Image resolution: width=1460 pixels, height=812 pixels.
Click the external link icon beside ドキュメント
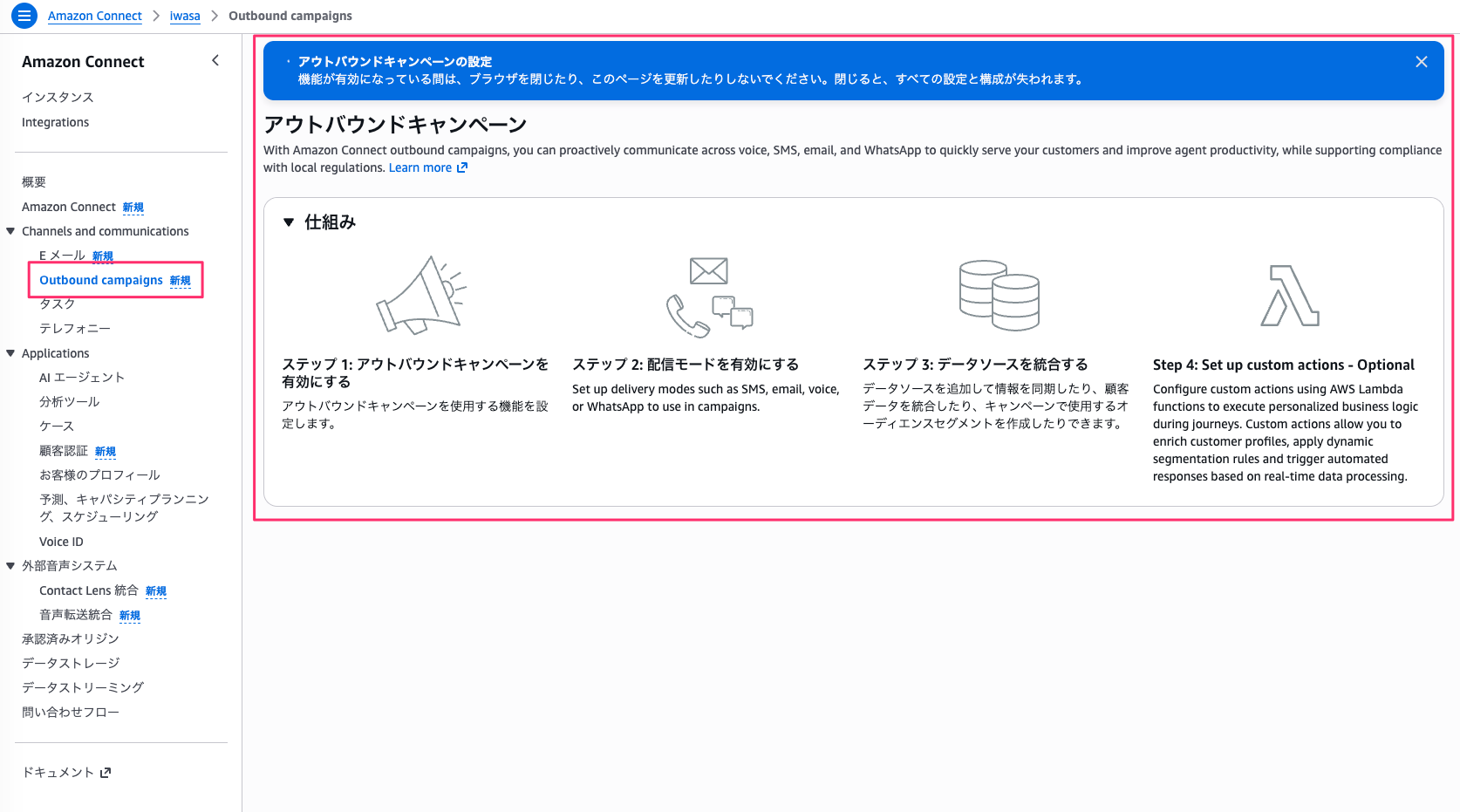106,773
